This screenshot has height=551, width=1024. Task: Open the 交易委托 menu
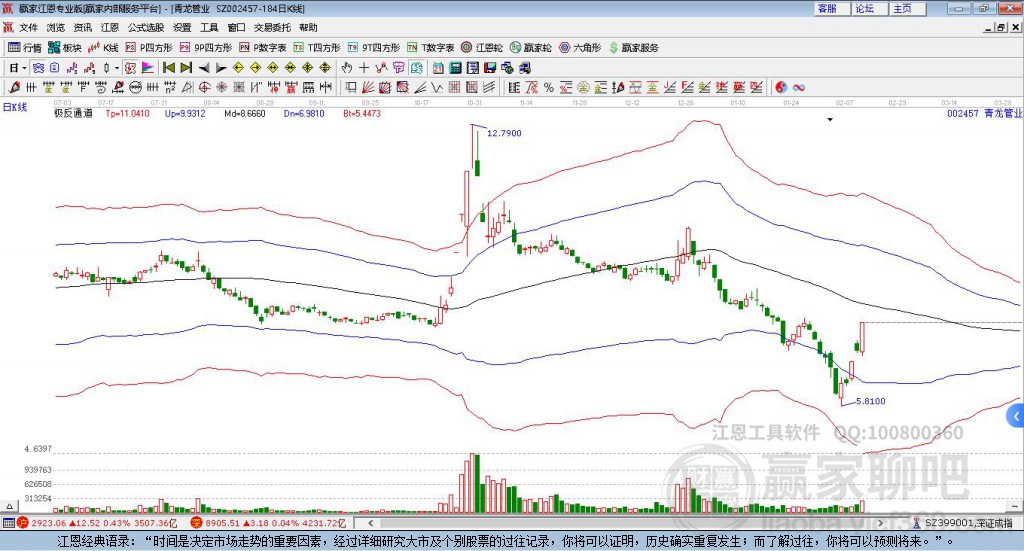tap(272, 27)
